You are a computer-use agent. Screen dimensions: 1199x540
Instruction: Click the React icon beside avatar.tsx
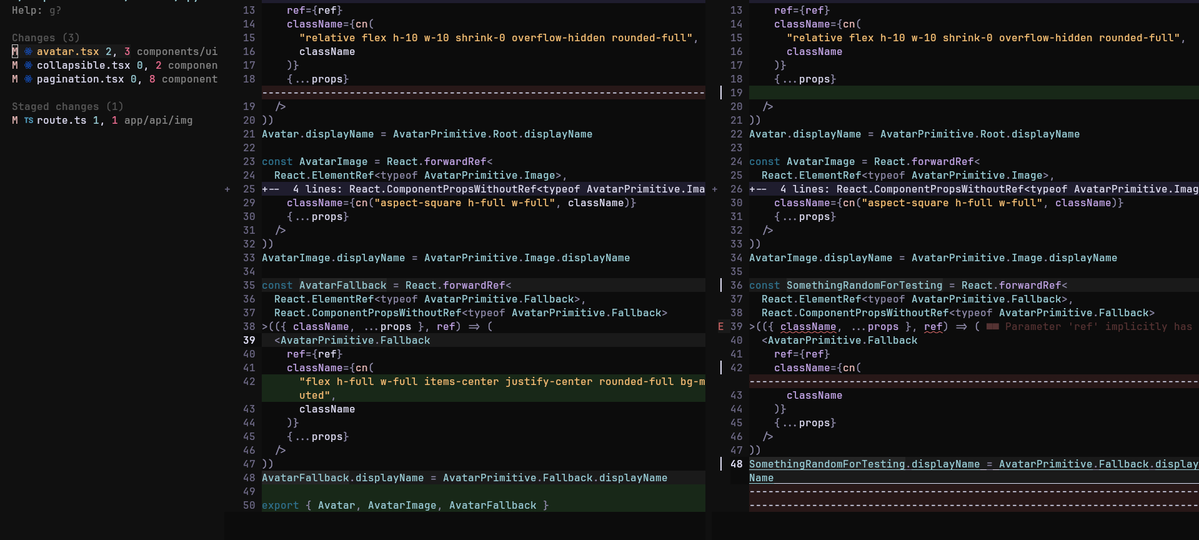pyautogui.click(x=28, y=51)
